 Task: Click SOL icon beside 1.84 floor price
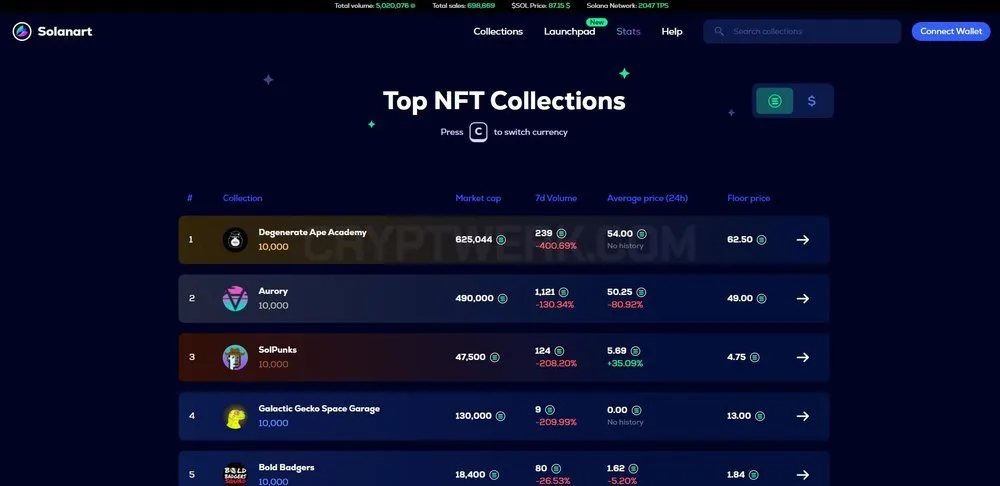(754, 475)
